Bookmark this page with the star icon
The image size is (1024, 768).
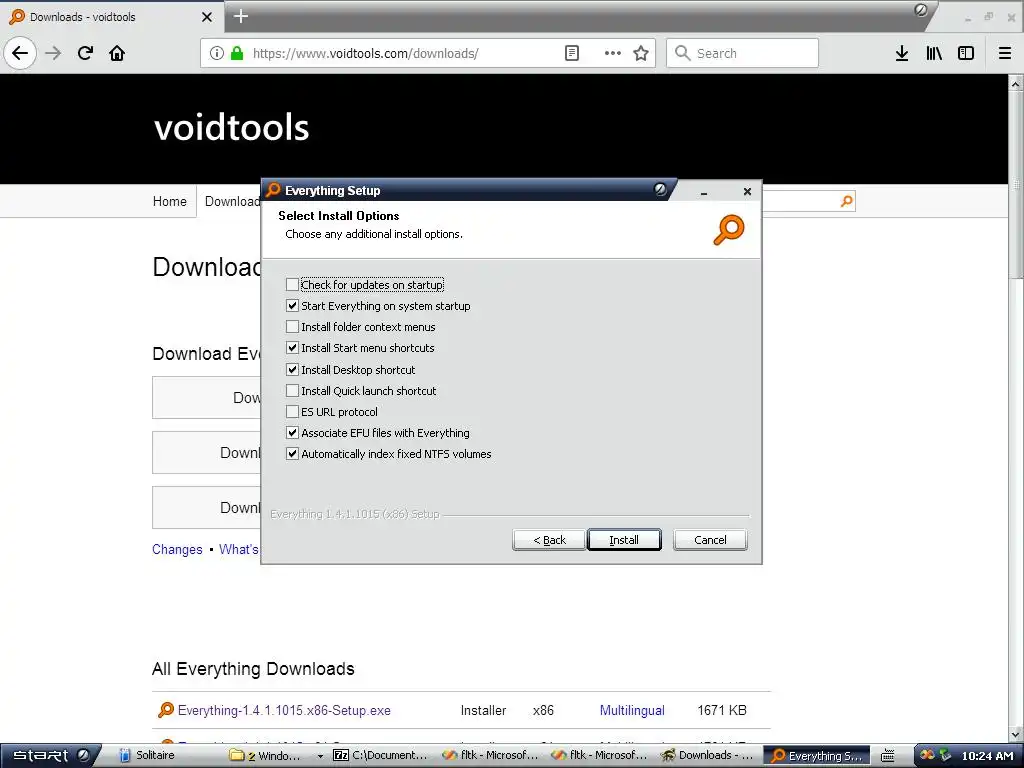tap(641, 53)
